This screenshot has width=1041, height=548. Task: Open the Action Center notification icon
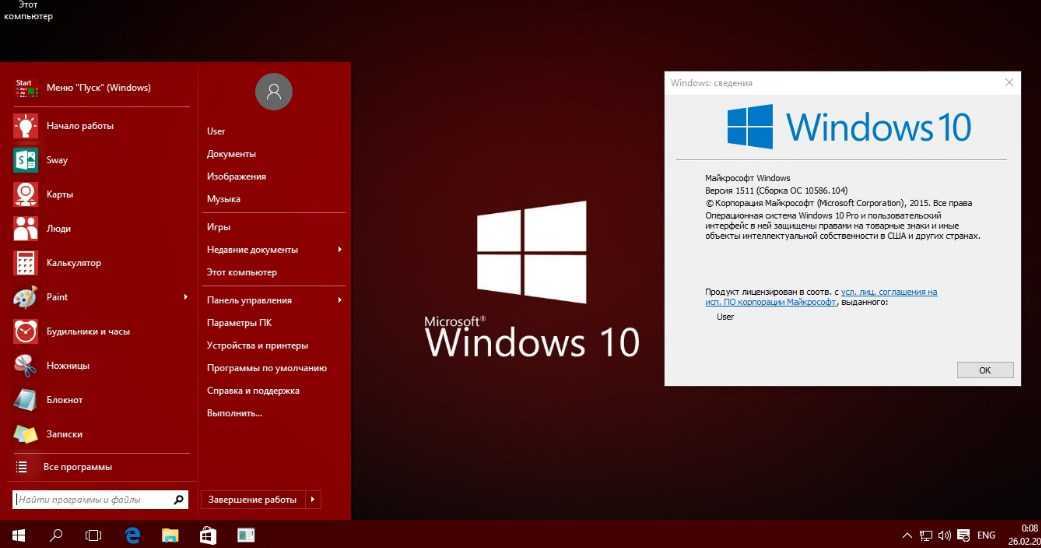963,535
